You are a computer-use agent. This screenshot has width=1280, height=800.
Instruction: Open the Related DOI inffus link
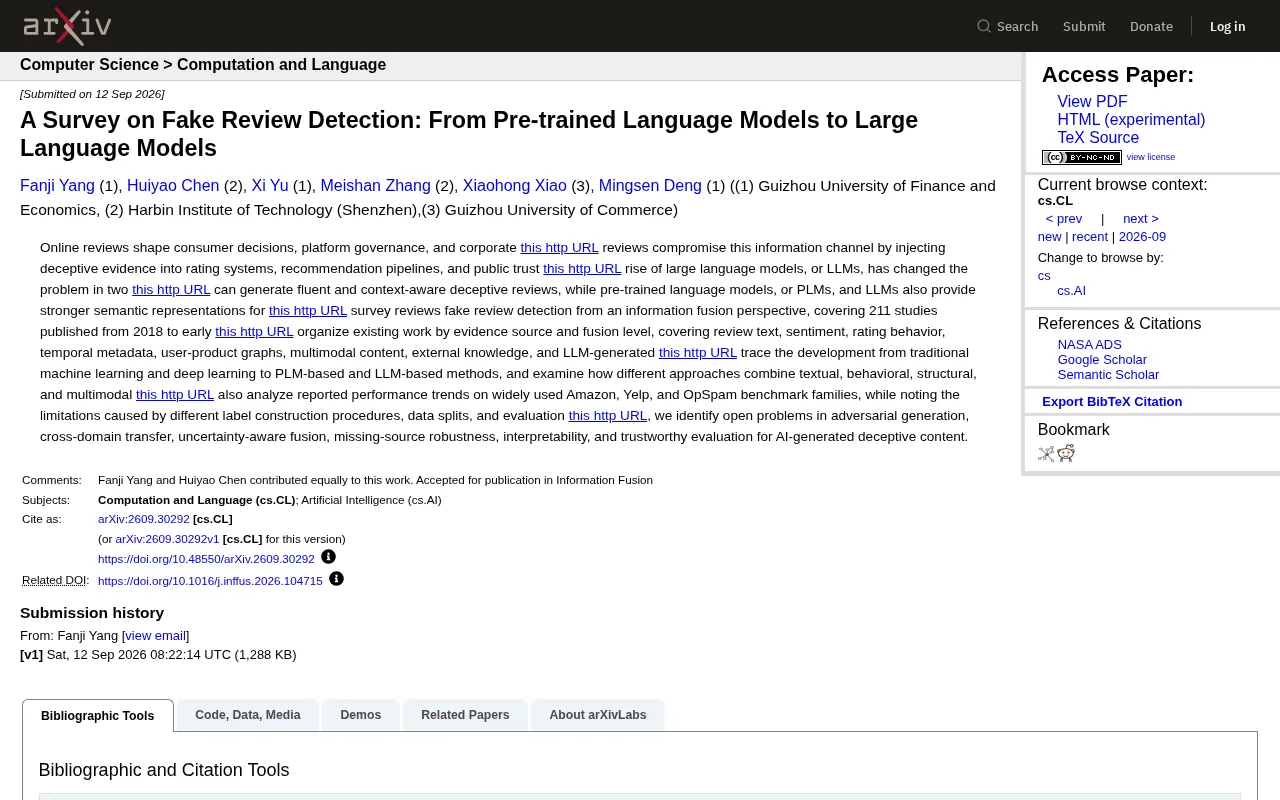point(210,581)
